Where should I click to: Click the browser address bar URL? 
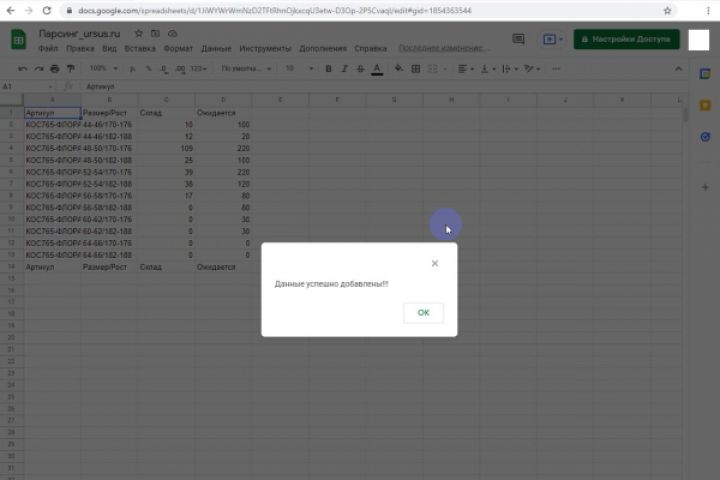[x=275, y=11]
